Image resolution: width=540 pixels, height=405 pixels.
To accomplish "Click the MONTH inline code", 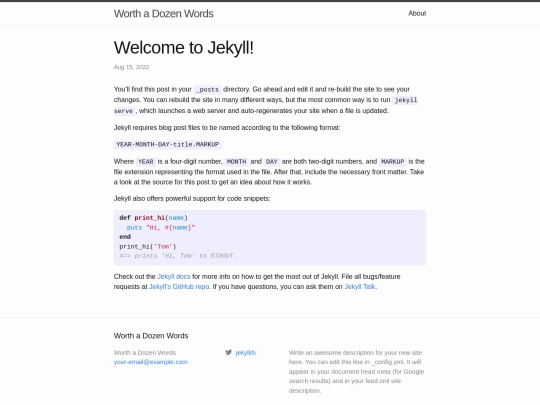I will click(x=237, y=162).
